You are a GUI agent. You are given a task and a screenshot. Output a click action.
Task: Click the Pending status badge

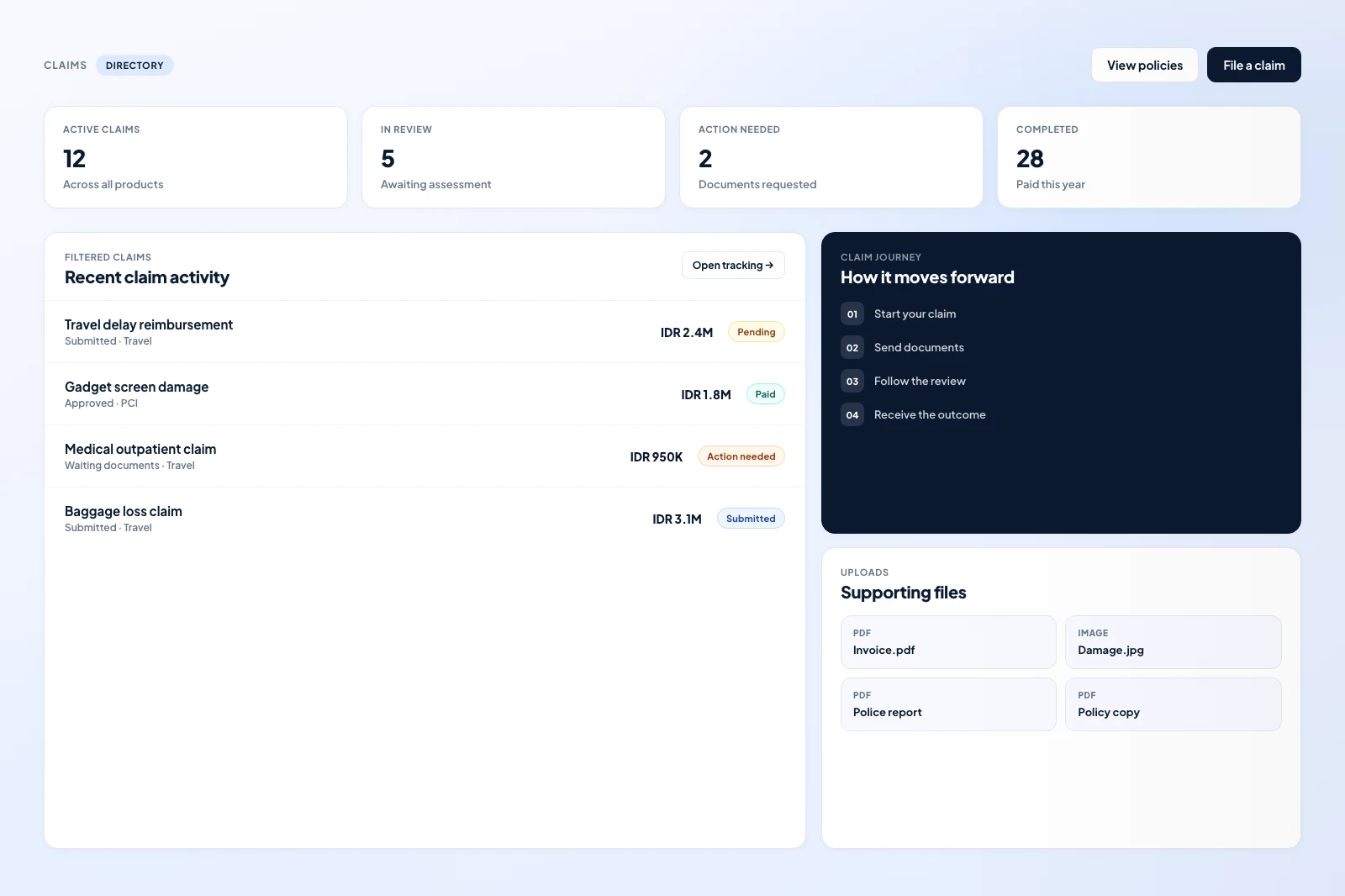click(756, 332)
